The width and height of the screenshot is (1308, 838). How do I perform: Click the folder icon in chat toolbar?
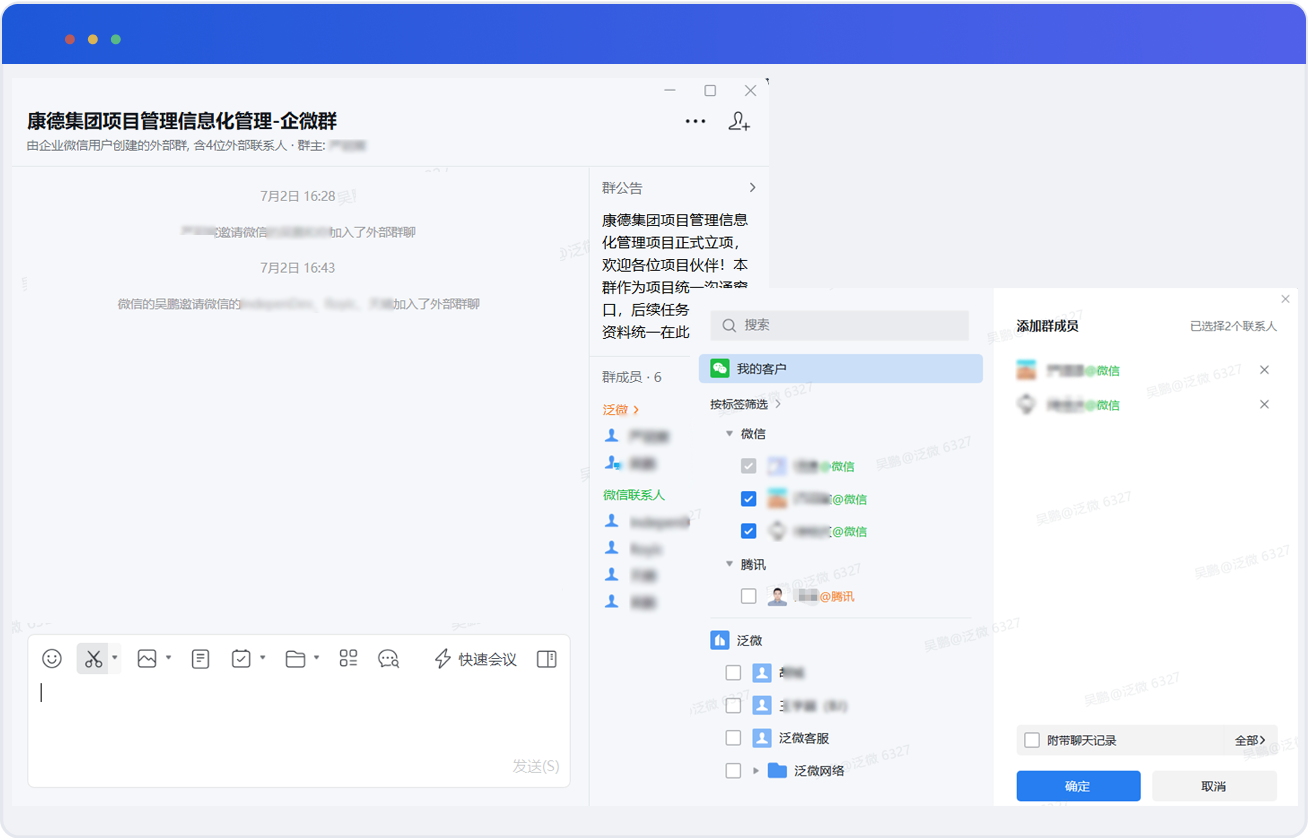point(295,659)
